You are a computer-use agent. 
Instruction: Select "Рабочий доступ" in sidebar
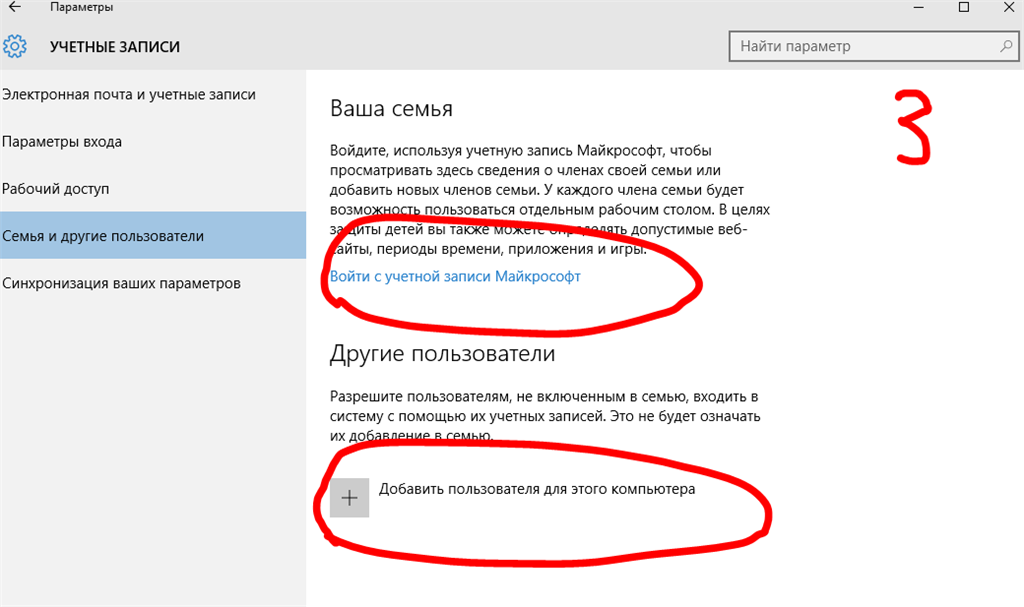(x=153, y=189)
